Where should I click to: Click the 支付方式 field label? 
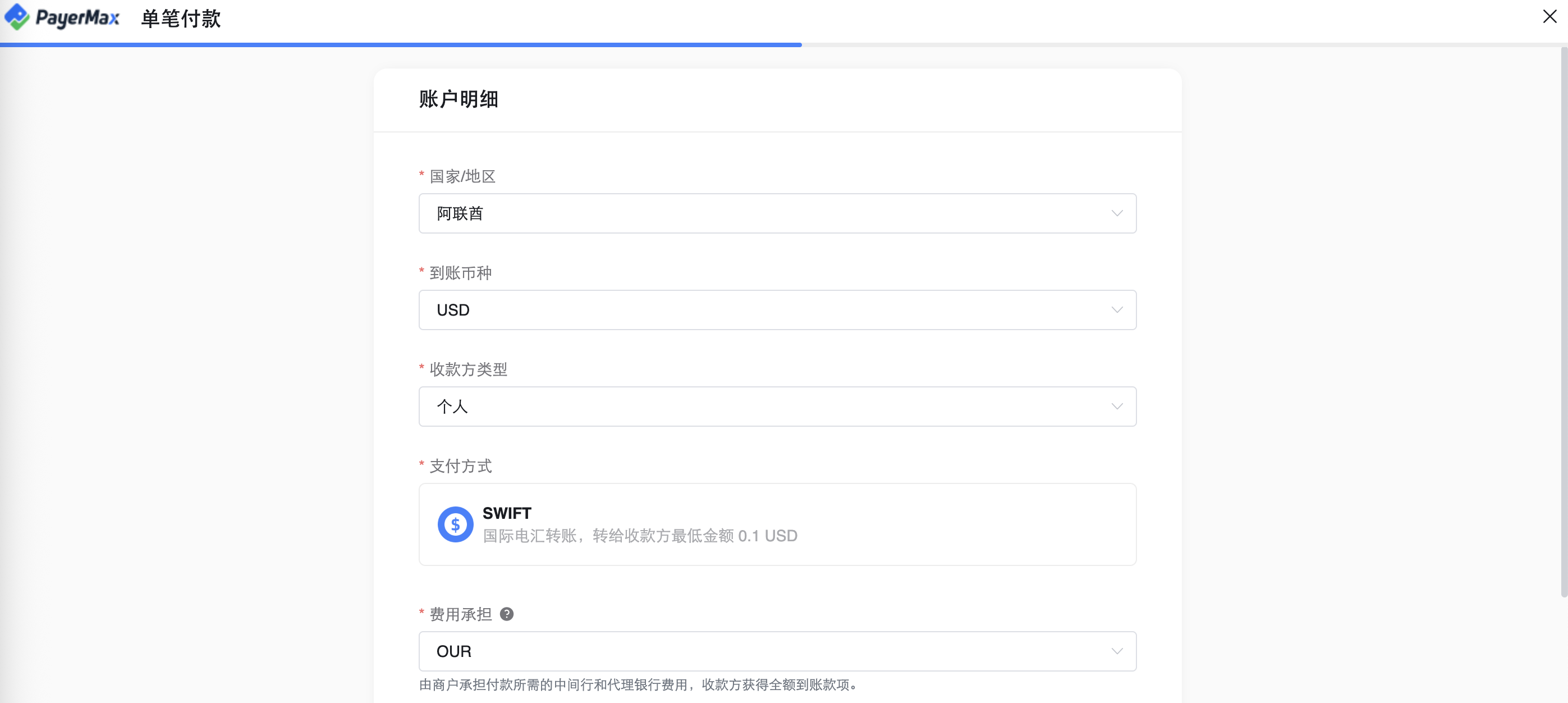pyautogui.click(x=461, y=466)
